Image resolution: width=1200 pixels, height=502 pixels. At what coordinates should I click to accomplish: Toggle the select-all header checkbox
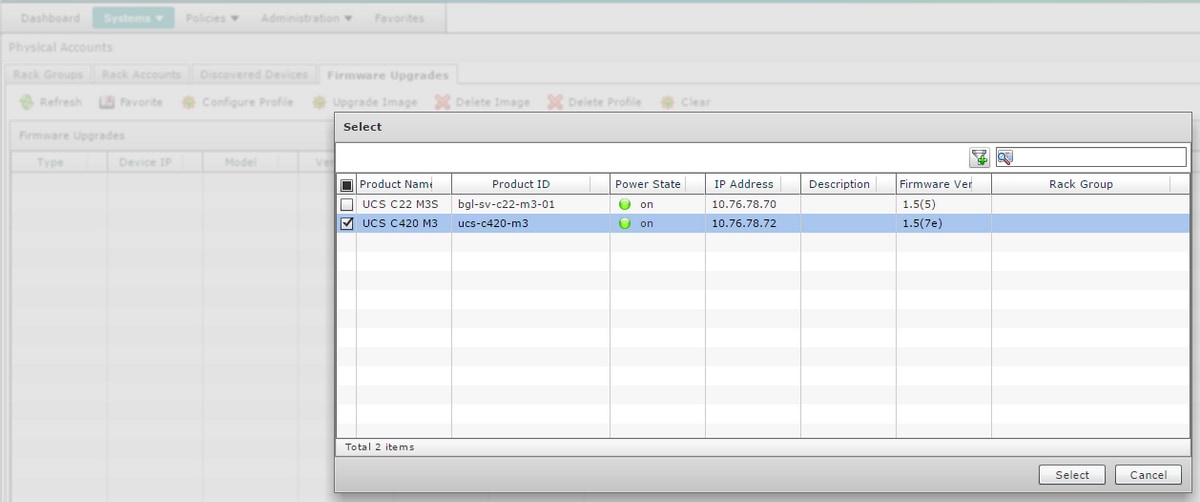(347, 185)
